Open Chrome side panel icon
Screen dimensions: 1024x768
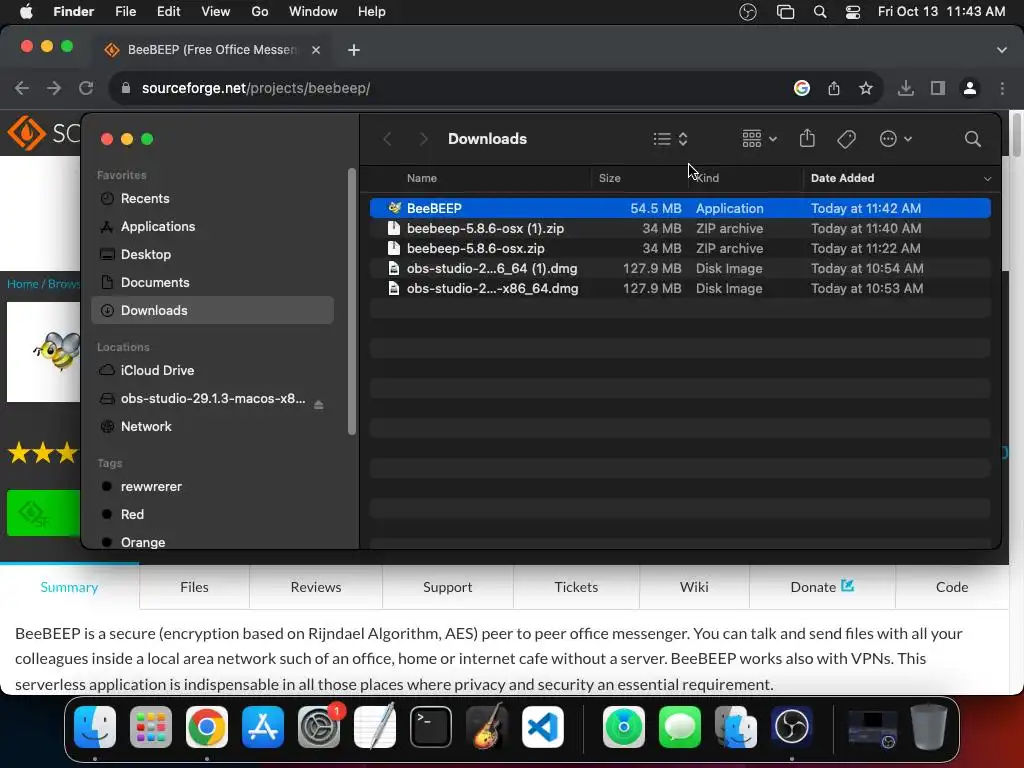[938, 88]
